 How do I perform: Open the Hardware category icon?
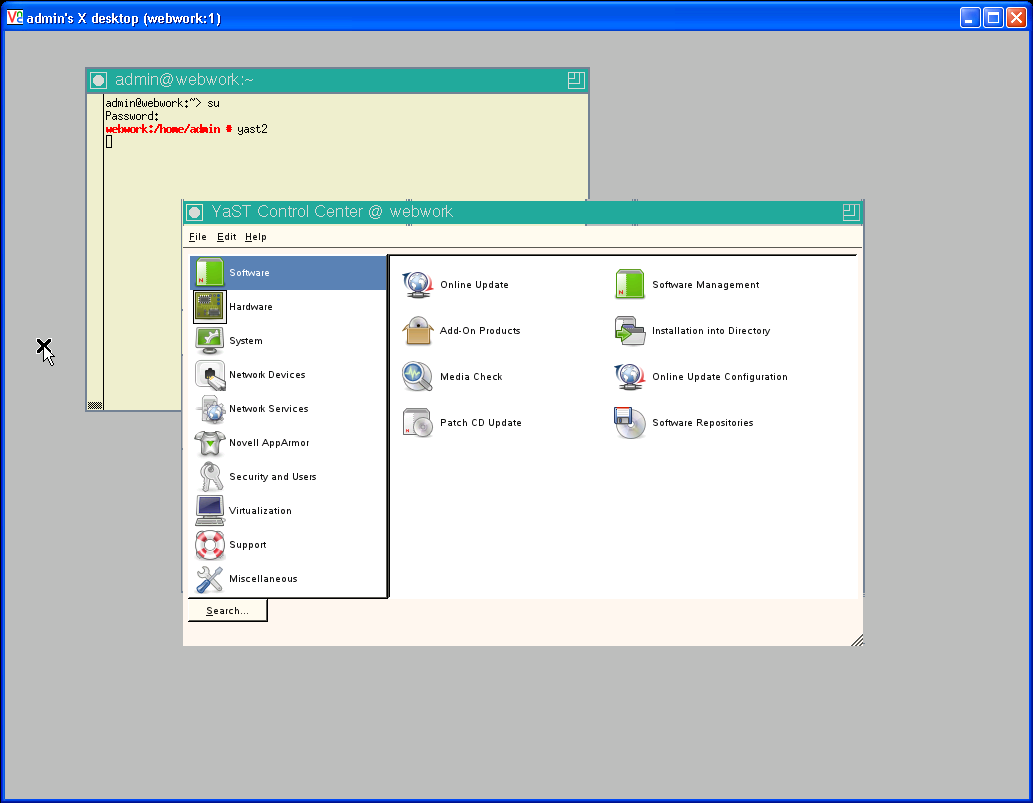[x=209, y=307]
